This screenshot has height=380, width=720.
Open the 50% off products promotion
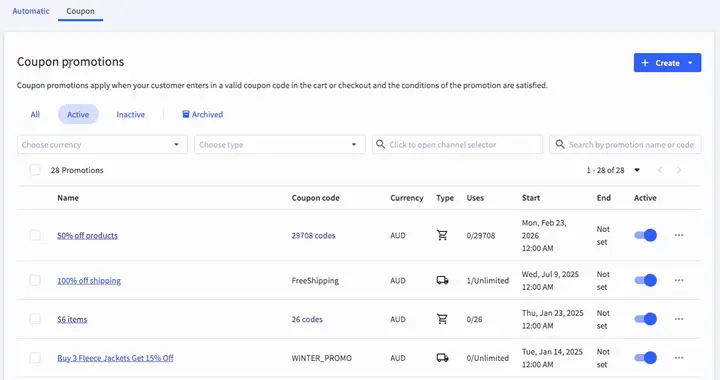click(87, 235)
